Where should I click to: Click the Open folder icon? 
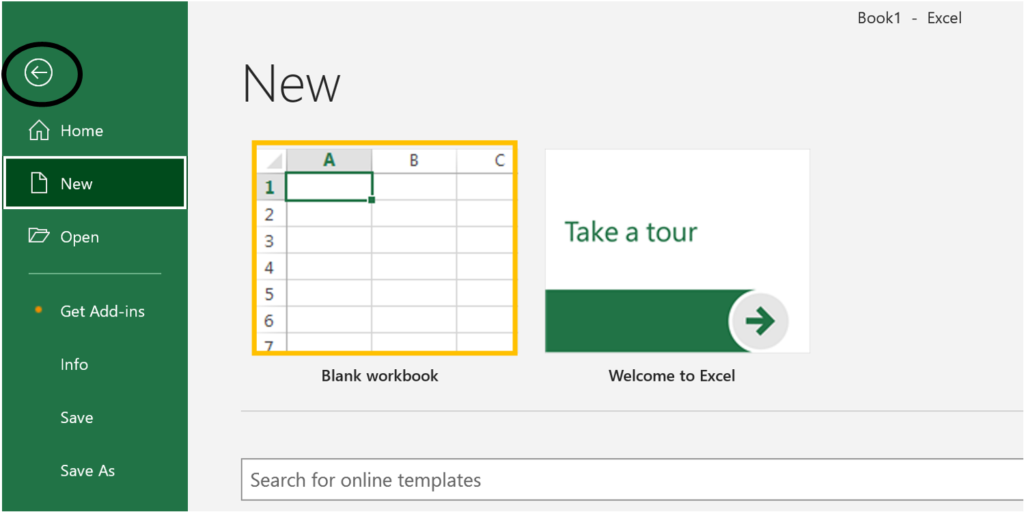[39, 236]
